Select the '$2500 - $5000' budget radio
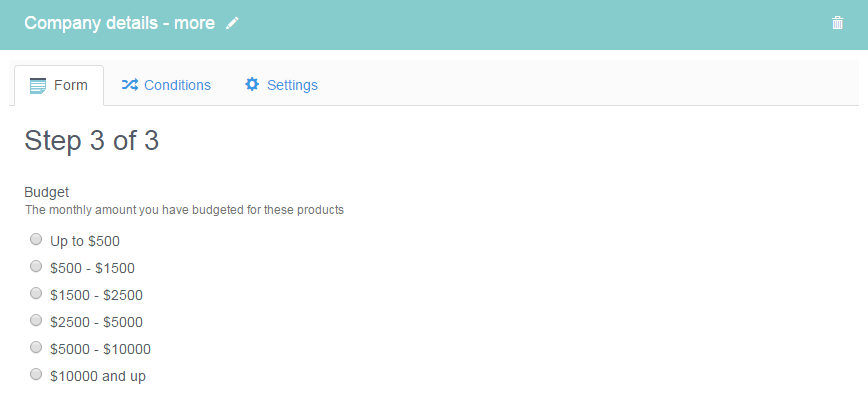 36,320
